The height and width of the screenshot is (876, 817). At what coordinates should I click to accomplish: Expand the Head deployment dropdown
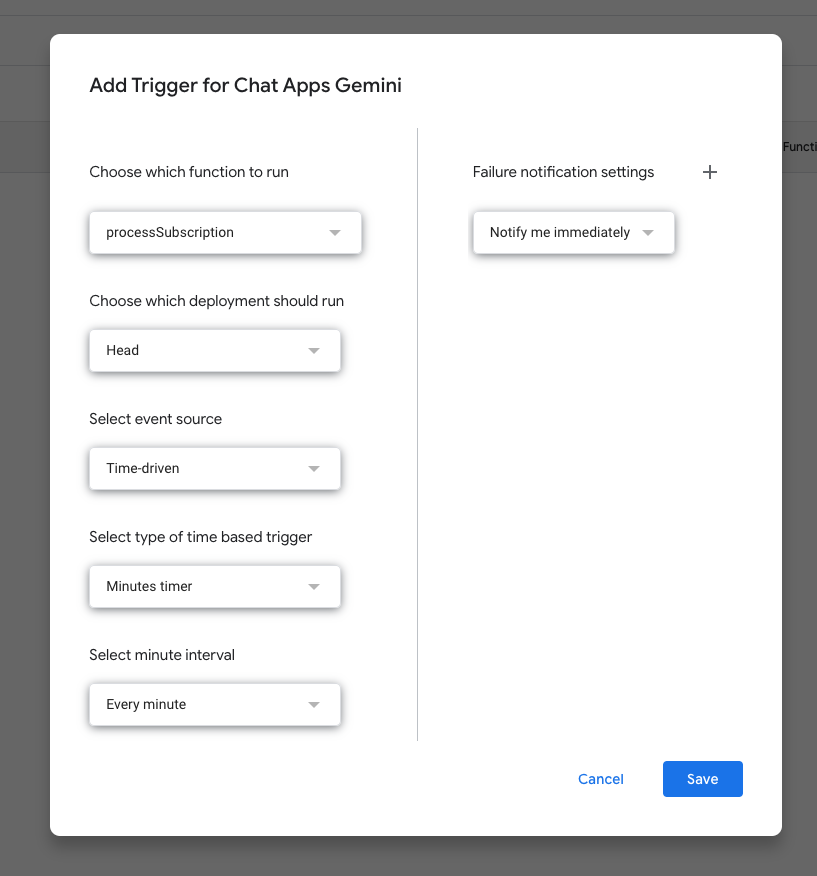tap(214, 351)
